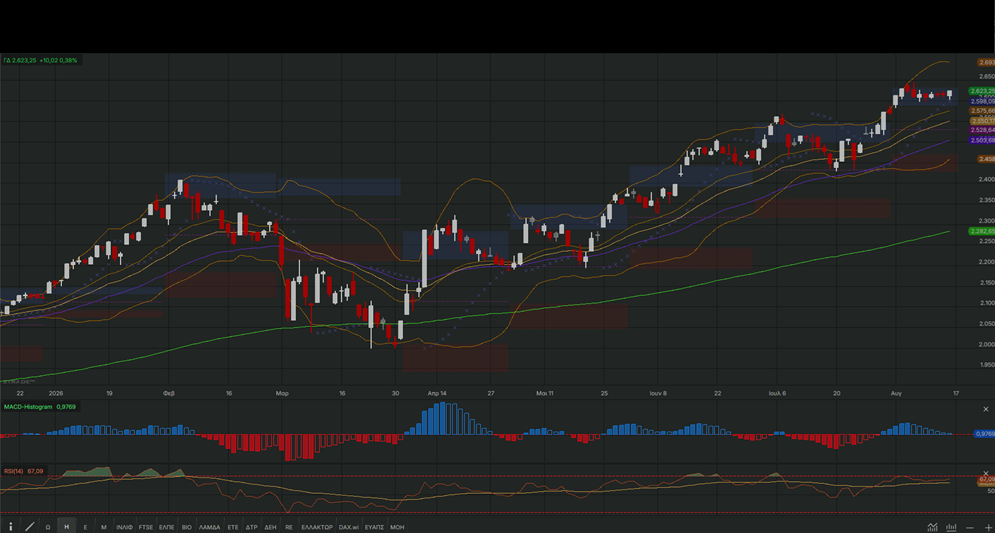Image resolution: width=995 pixels, height=533 pixels.
Task: Load the ΔΕΗ symbol chart
Action: (x=270, y=527)
